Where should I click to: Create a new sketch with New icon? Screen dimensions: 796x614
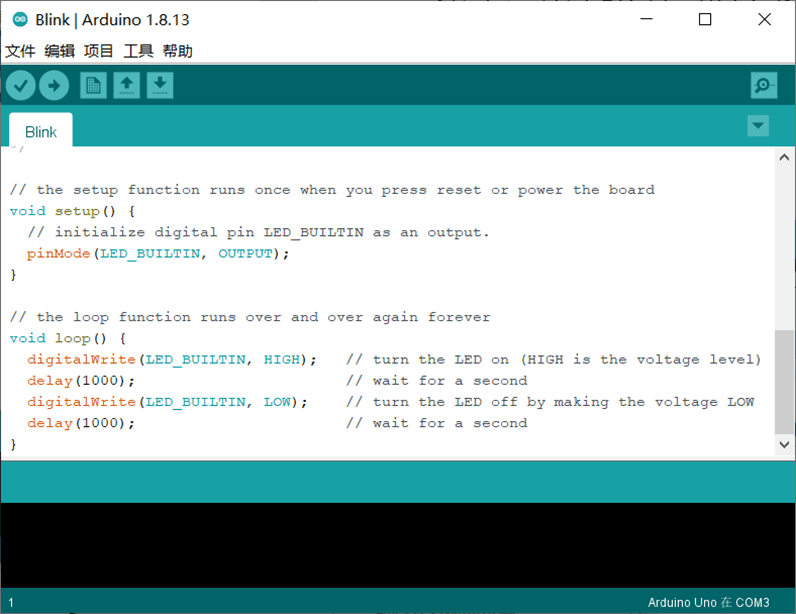coord(93,85)
